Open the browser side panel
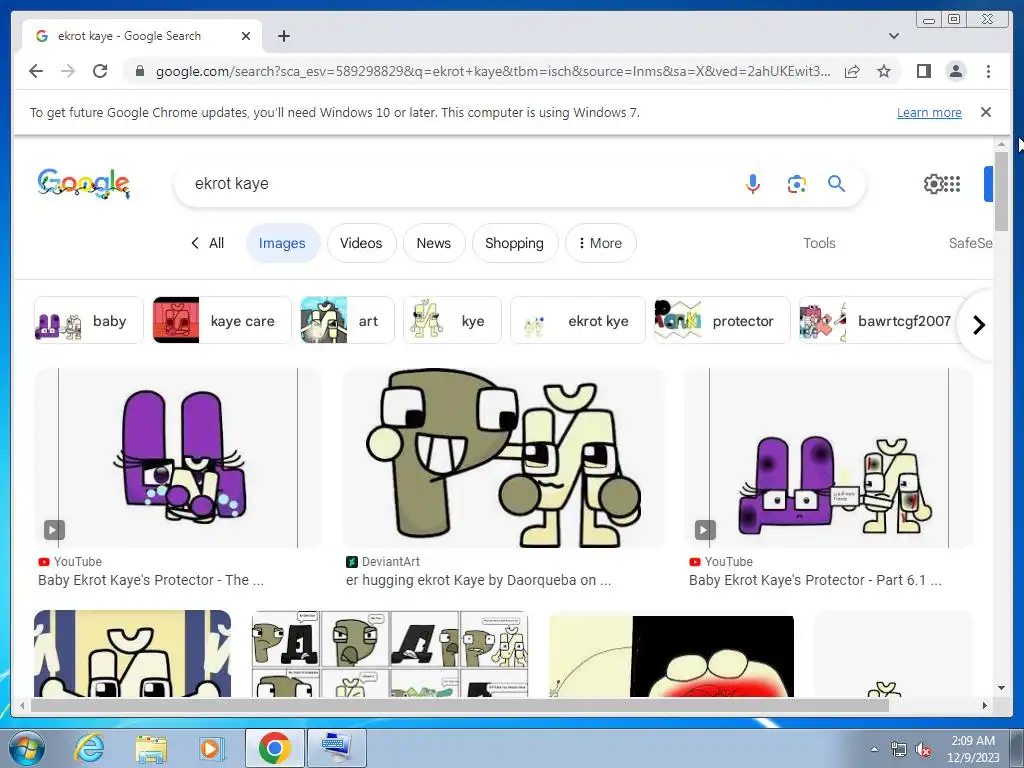Screen dimensions: 1024x768 (x=923, y=71)
